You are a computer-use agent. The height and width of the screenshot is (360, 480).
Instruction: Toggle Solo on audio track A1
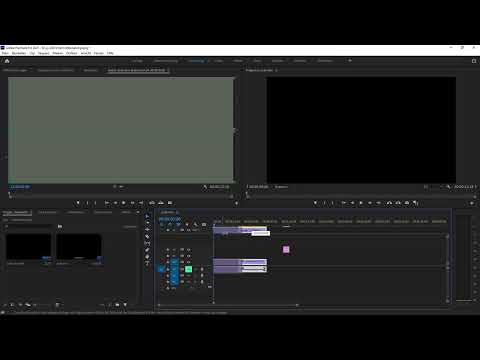pyautogui.click(x=196, y=269)
